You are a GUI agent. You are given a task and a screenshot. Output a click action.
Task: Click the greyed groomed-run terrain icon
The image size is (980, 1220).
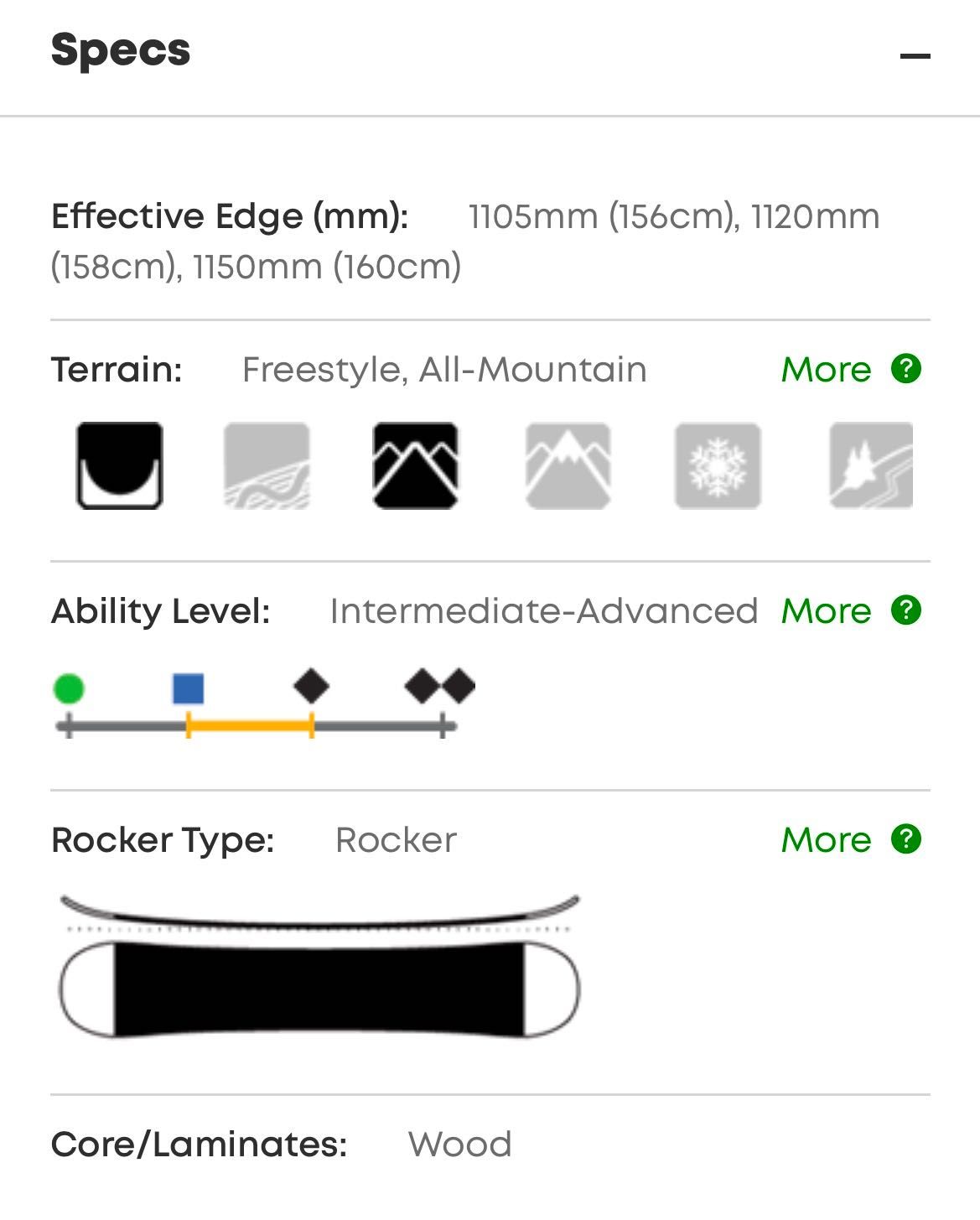coord(267,465)
